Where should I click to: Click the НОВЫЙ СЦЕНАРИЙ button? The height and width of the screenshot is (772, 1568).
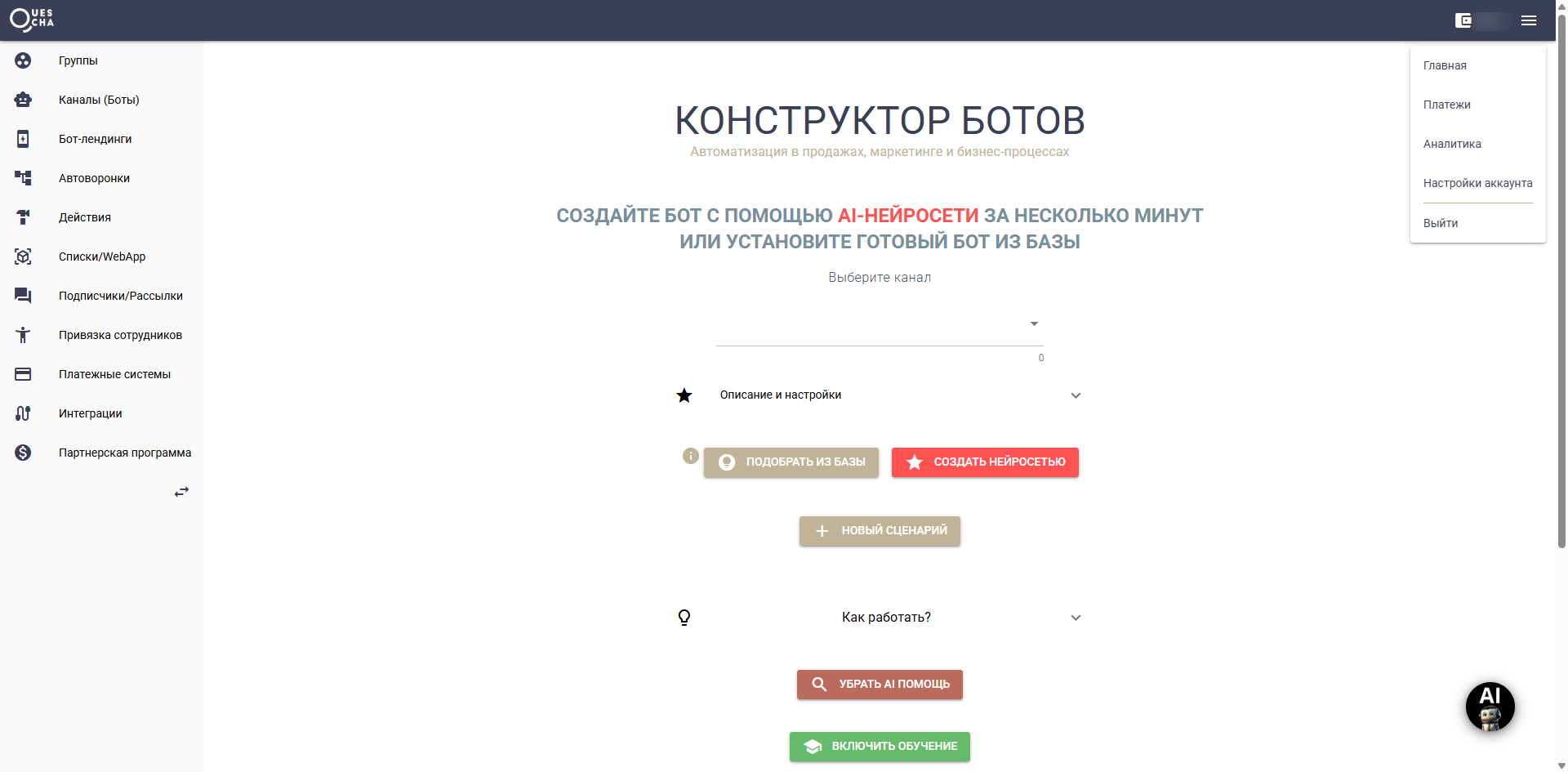pyautogui.click(x=879, y=531)
